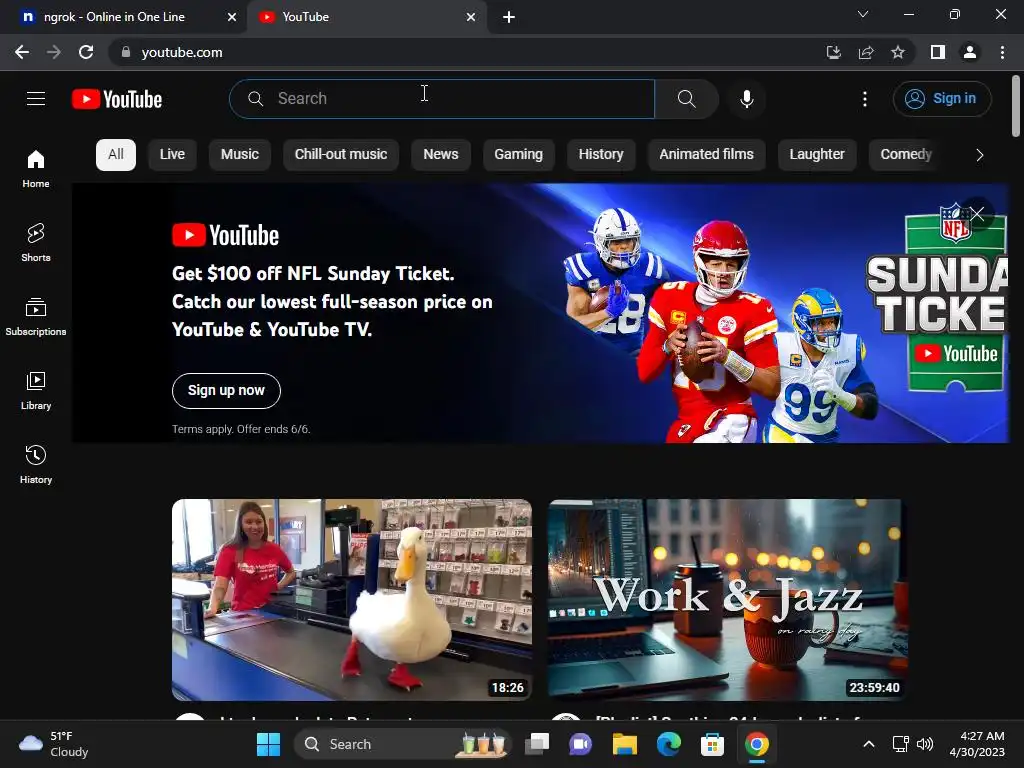Open Library in sidebar
Image resolution: width=1024 pixels, height=768 pixels.
[36, 391]
